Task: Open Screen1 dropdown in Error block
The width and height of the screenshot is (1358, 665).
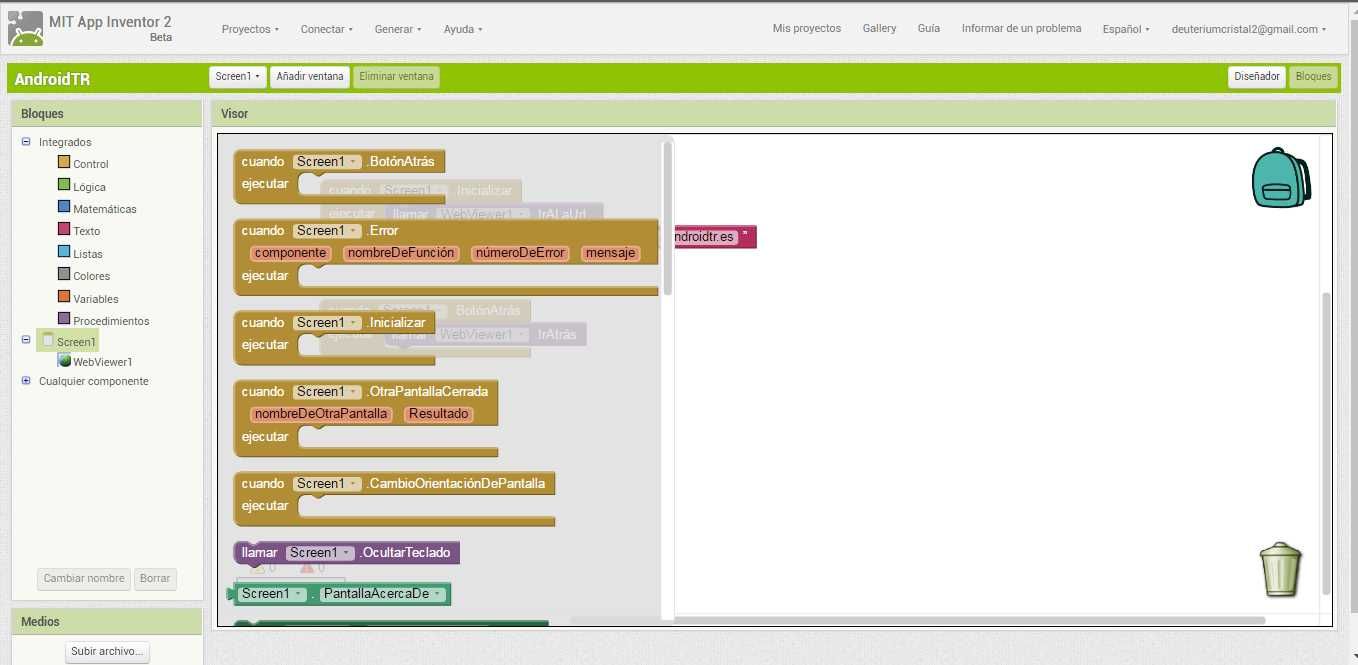Action: (x=327, y=231)
